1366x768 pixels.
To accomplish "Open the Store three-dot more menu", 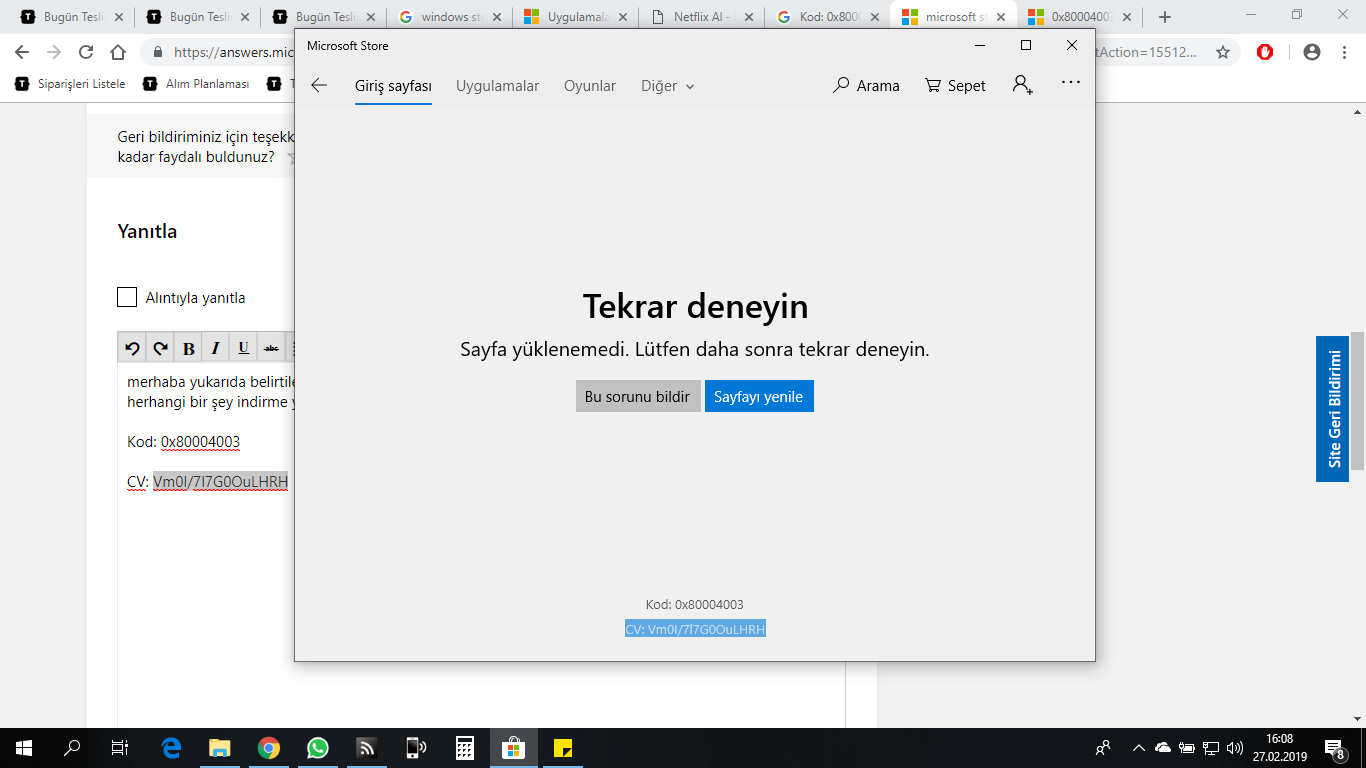I will coord(1071,83).
